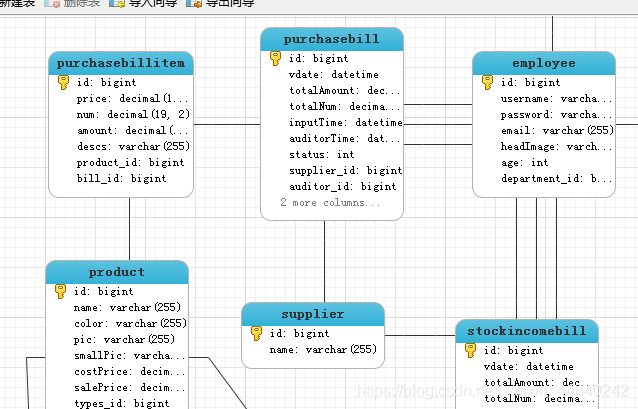Image resolution: width=638 pixels, height=409 pixels.
Task: Click 'id: bigint' in purchasebill table
Action: 319,59
